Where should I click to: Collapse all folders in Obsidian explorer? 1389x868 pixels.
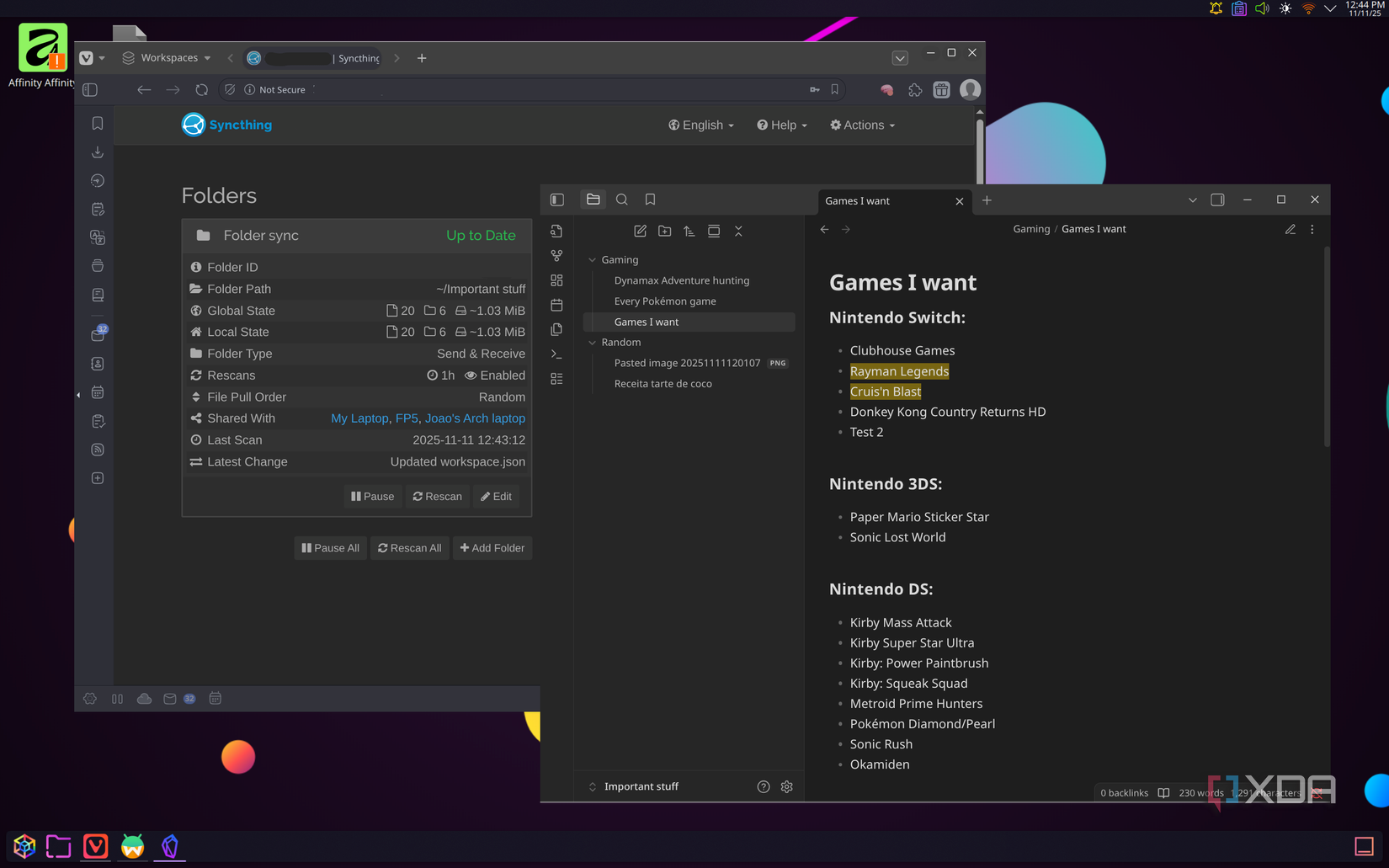[738, 231]
